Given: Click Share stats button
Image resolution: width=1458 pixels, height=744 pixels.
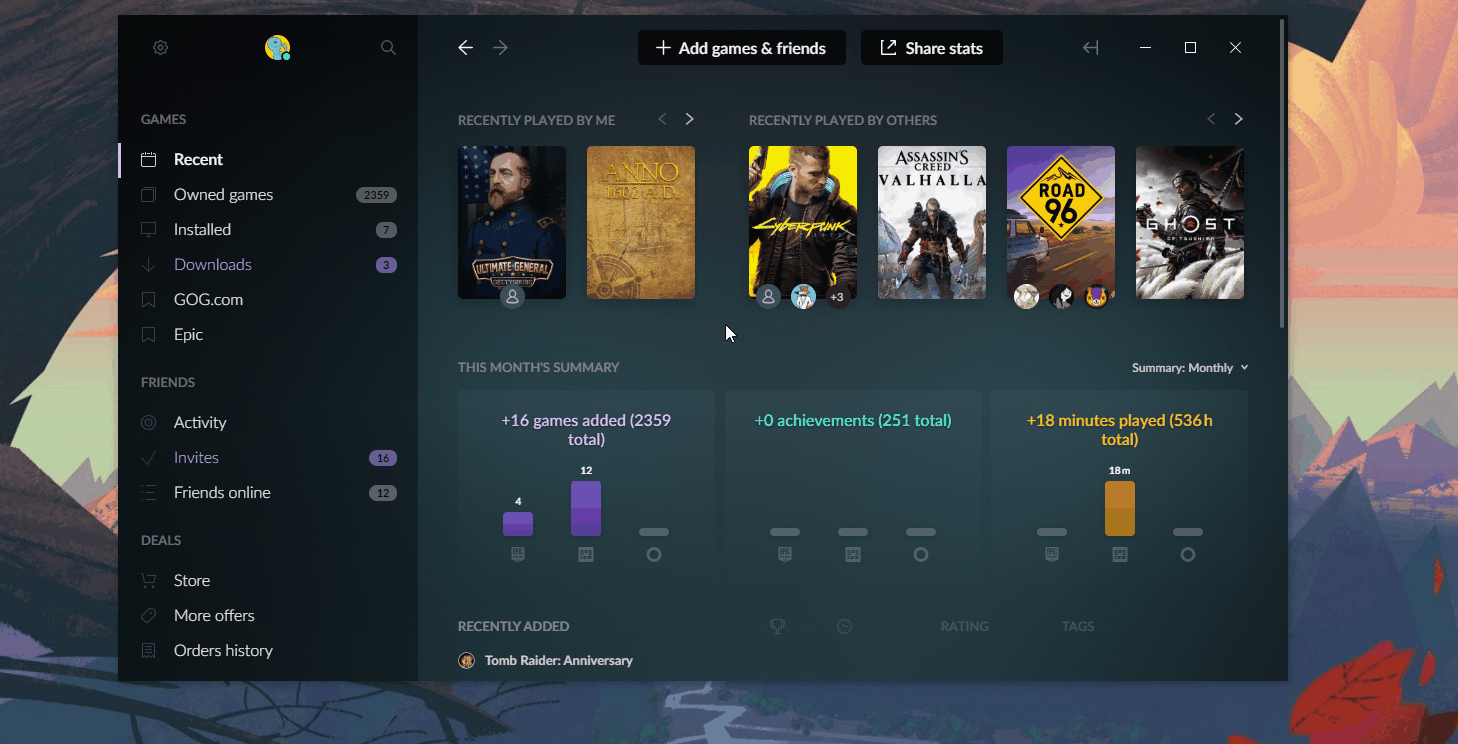Looking at the screenshot, I should click(x=931, y=47).
